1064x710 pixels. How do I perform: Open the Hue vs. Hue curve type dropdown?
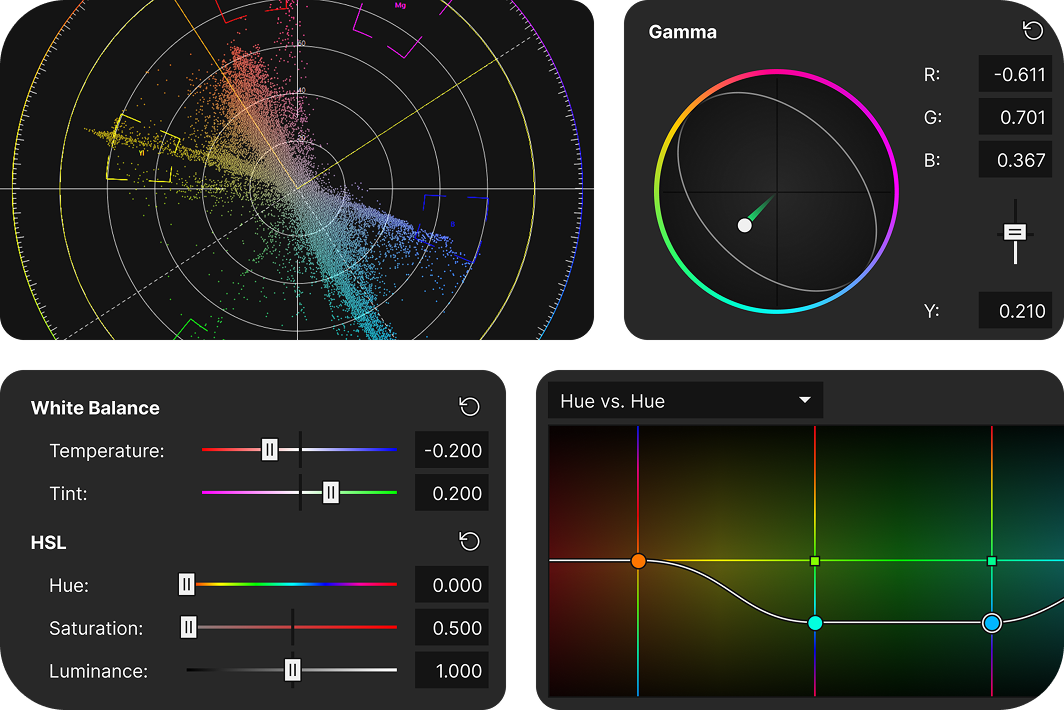(x=685, y=400)
